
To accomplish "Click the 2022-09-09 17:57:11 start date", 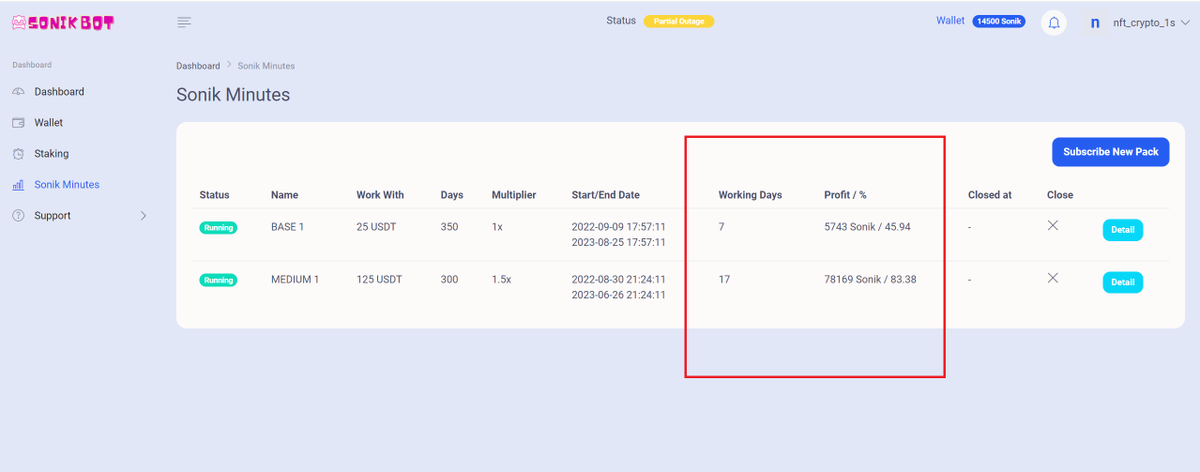I will click(618, 227).
